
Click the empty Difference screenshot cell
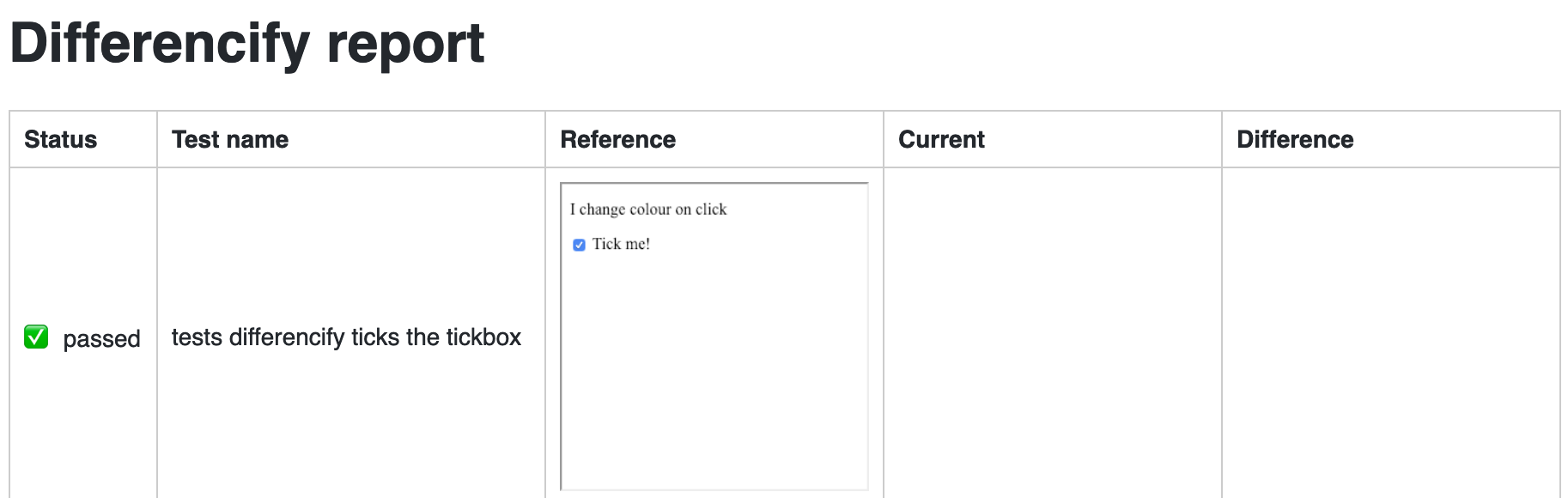point(1390,337)
